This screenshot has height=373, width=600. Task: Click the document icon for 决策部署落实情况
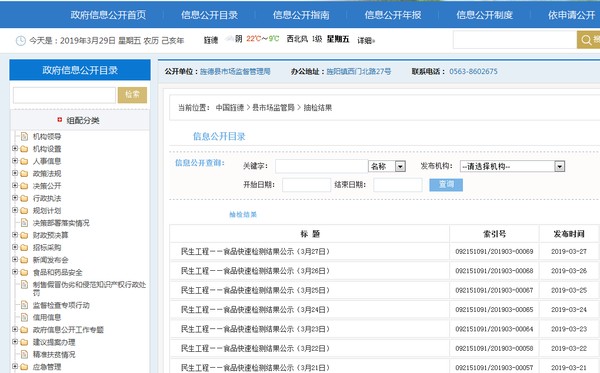24,223
